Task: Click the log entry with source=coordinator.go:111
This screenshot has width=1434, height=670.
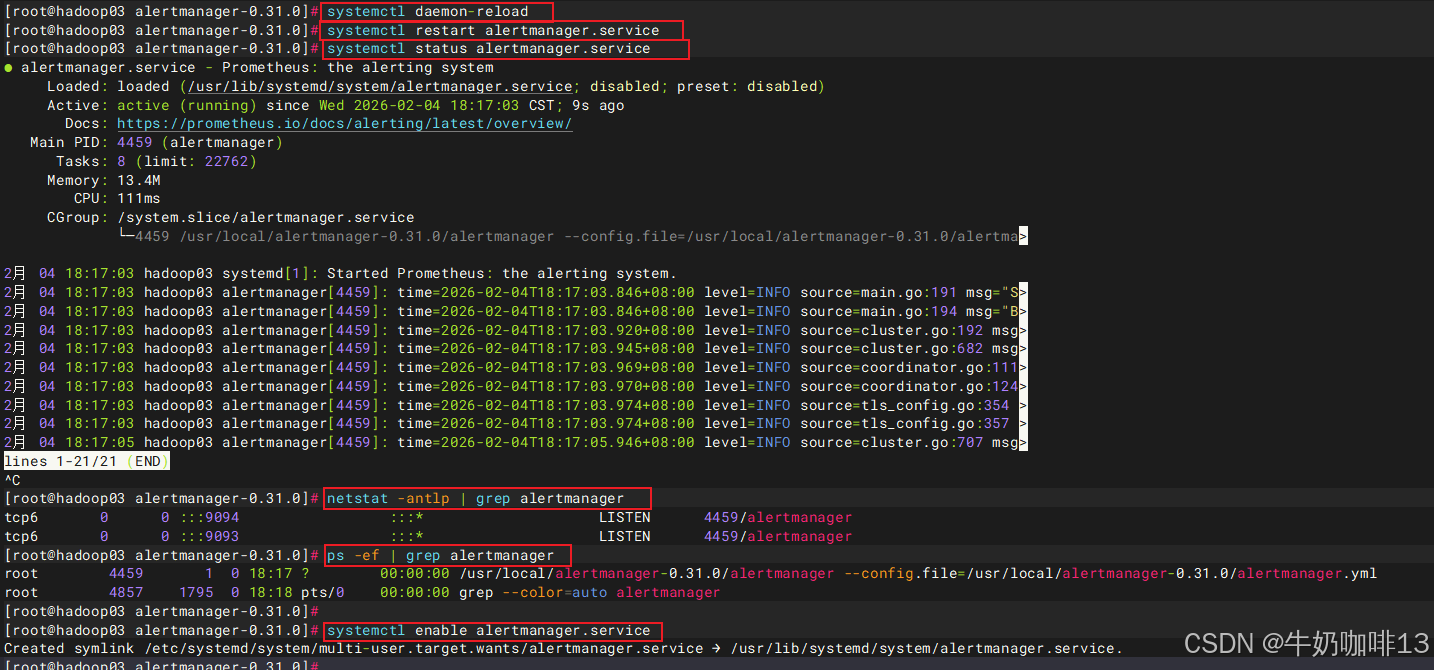Action: point(515,367)
